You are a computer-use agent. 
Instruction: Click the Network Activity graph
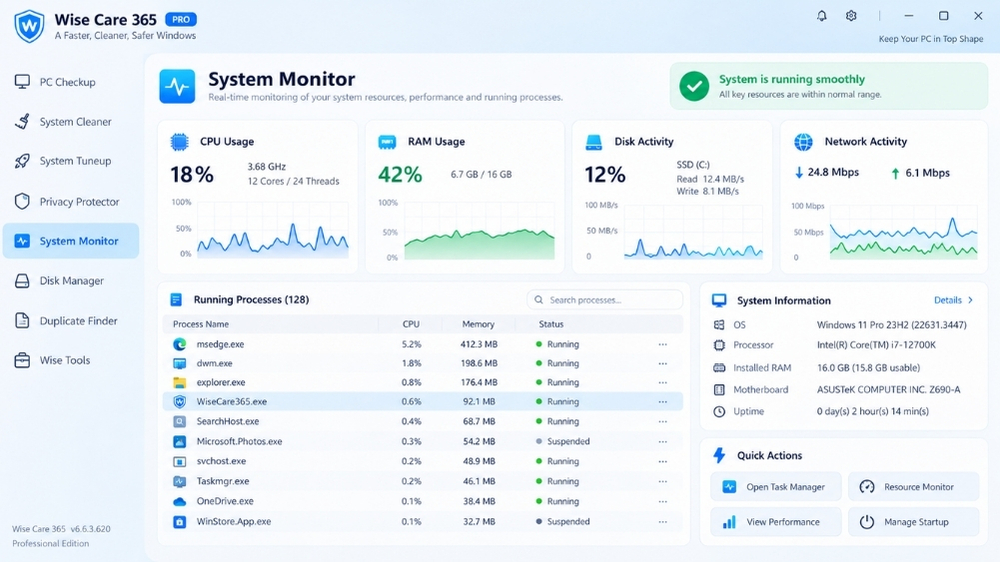(x=903, y=232)
